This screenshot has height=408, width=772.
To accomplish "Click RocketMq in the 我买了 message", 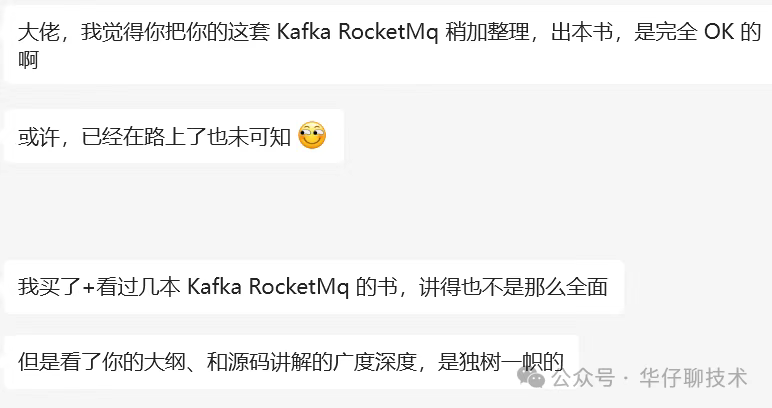I will tap(299, 287).
